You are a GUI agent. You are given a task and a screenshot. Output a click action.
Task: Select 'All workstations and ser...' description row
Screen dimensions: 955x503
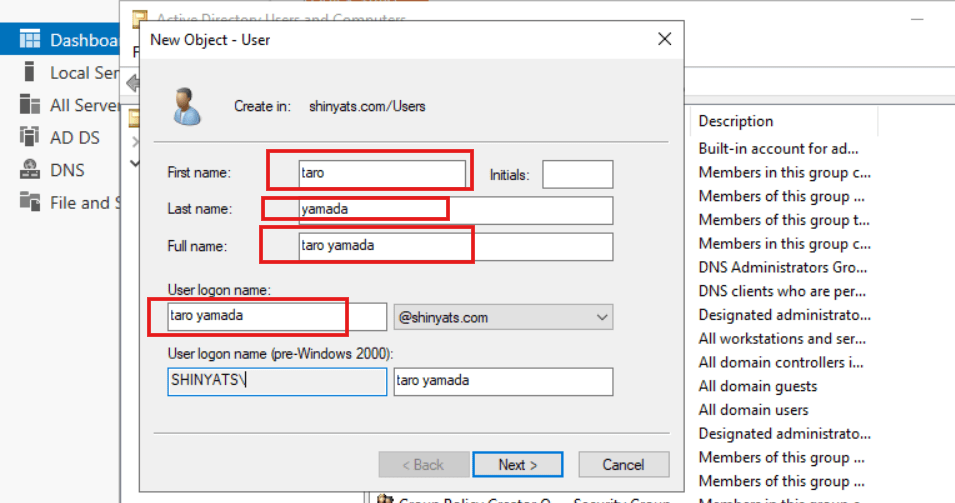tap(782, 339)
